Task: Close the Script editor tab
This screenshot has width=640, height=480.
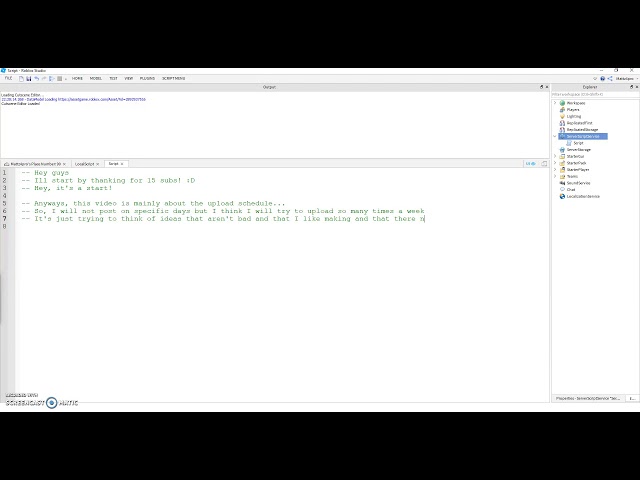Action: click(x=122, y=164)
